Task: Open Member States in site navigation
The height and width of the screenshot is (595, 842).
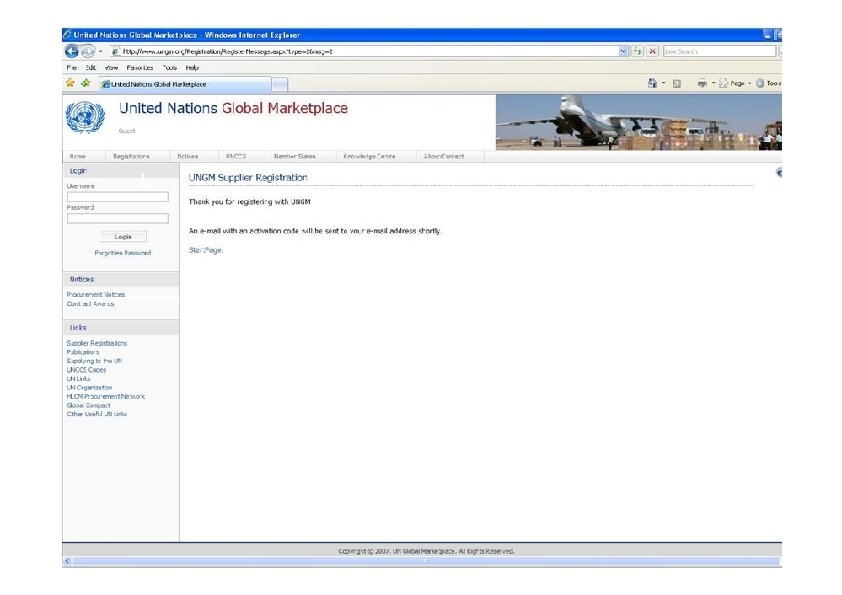Action: [294, 156]
